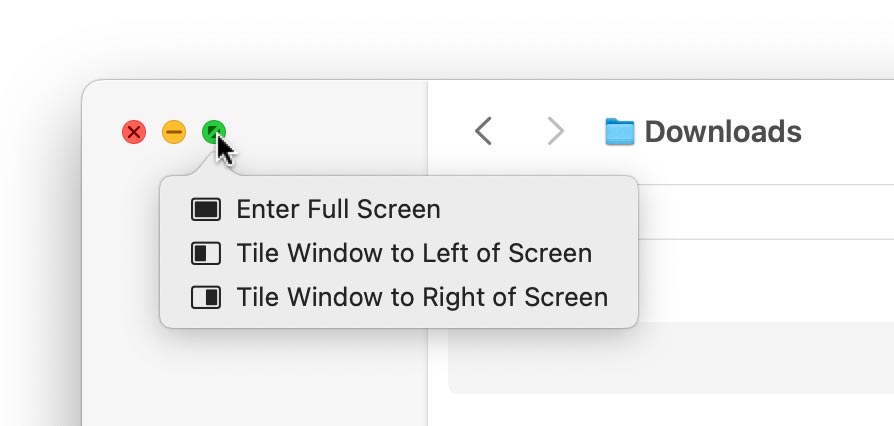
Task: Select Tile Window to Left of Screen
Action: click(x=414, y=253)
